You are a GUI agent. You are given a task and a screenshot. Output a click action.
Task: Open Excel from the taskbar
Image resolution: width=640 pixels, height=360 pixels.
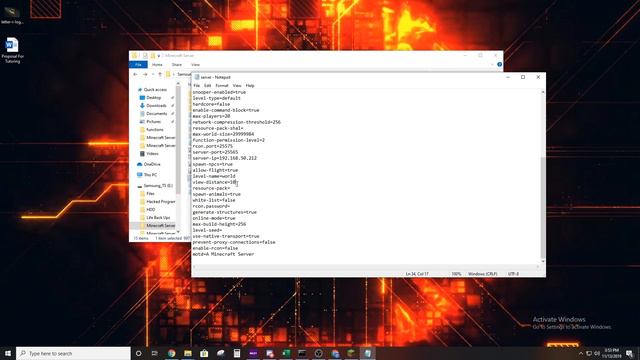tap(286, 353)
